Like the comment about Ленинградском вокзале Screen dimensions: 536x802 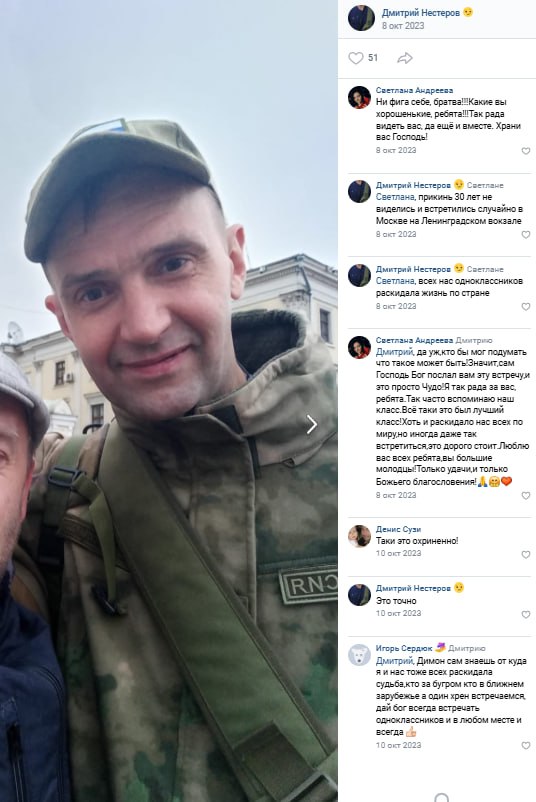[526, 235]
